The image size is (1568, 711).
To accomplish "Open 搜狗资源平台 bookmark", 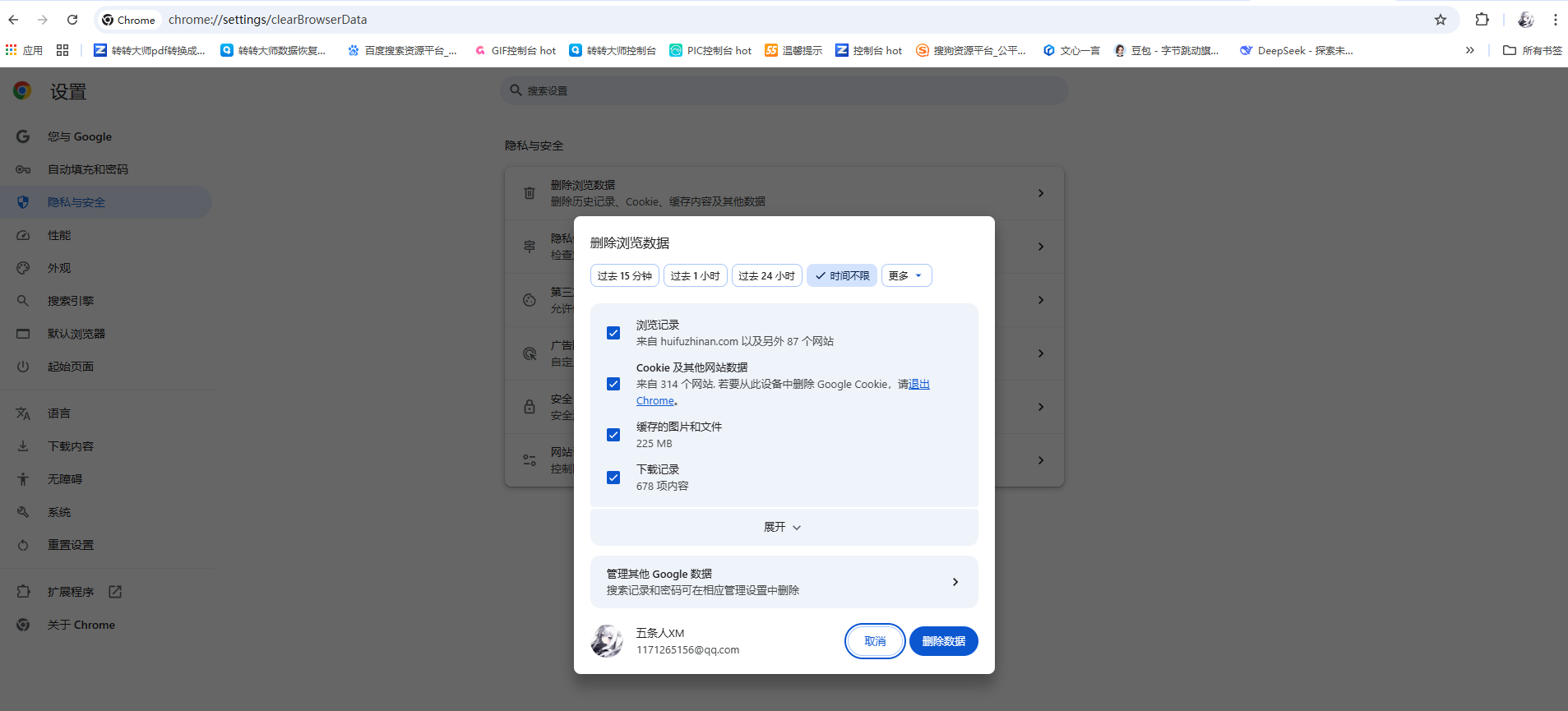I will point(971,50).
